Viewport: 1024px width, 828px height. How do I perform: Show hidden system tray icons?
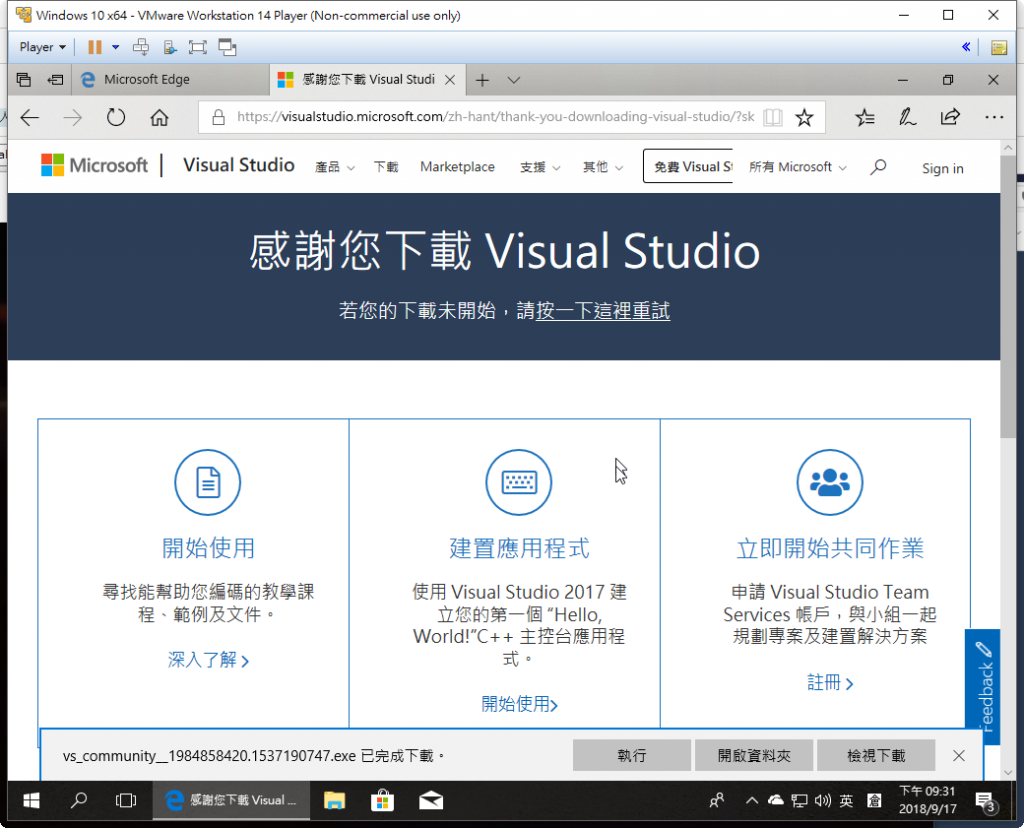[752, 801]
